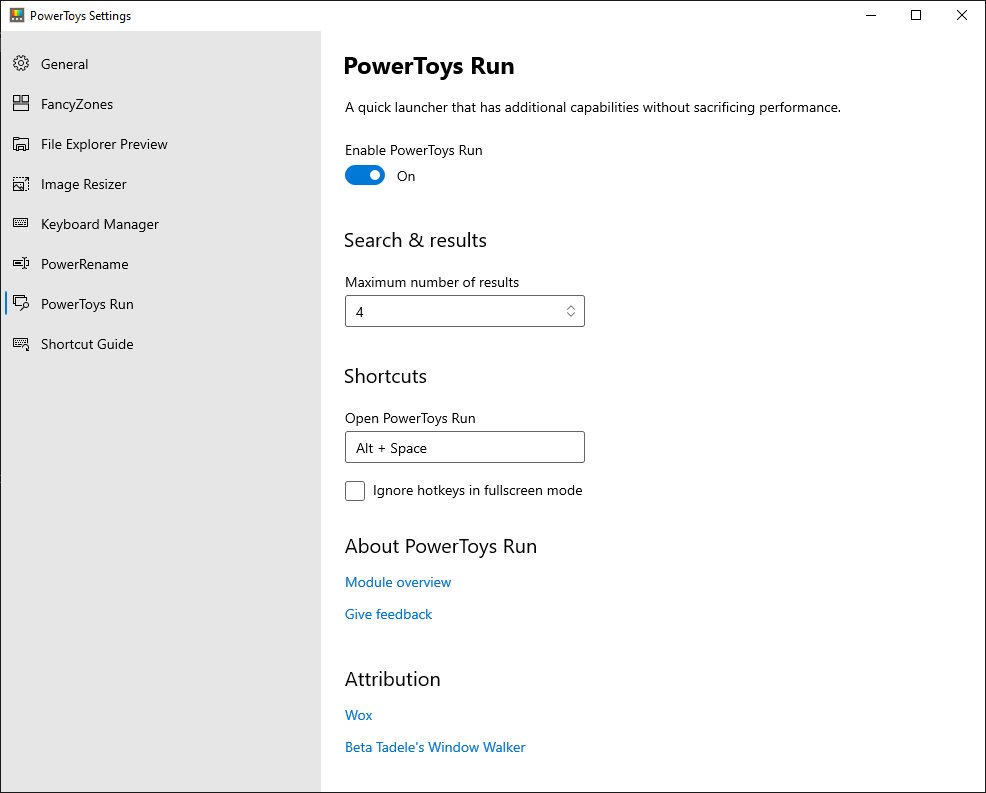Image resolution: width=986 pixels, height=793 pixels.
Task: Go to the FancyZones page
Action: point(160,104)
